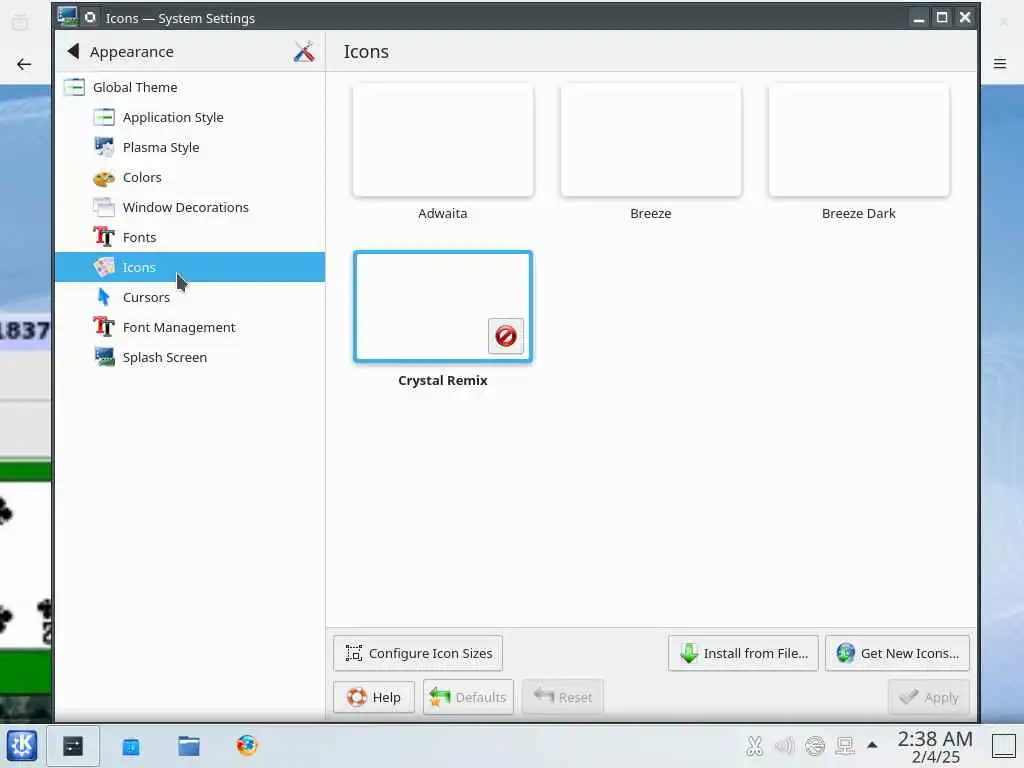Click Install from File button

(x=743, y=653)
